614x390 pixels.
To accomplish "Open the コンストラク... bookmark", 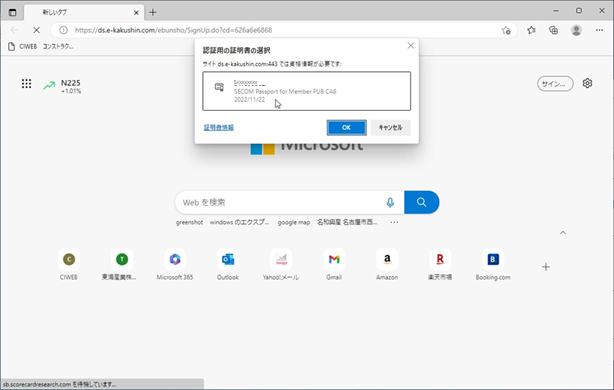I will [x=58, y=47].
